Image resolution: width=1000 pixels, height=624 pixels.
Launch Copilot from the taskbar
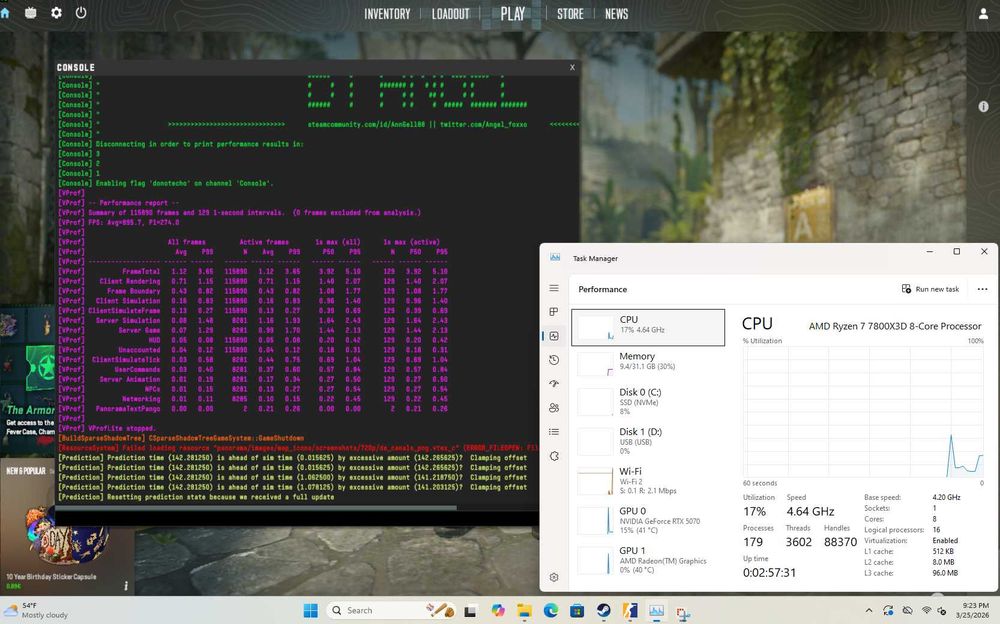tap(497, 611)
